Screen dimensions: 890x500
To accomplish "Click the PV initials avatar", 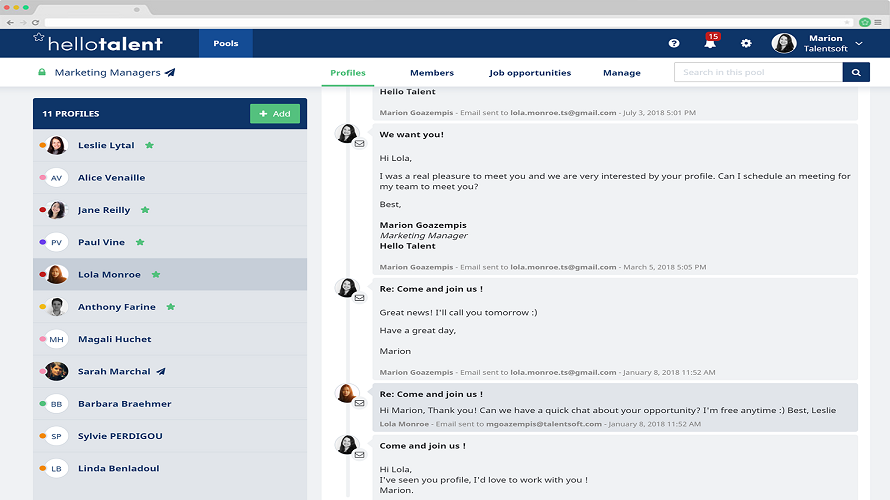I will click(56, 242).
